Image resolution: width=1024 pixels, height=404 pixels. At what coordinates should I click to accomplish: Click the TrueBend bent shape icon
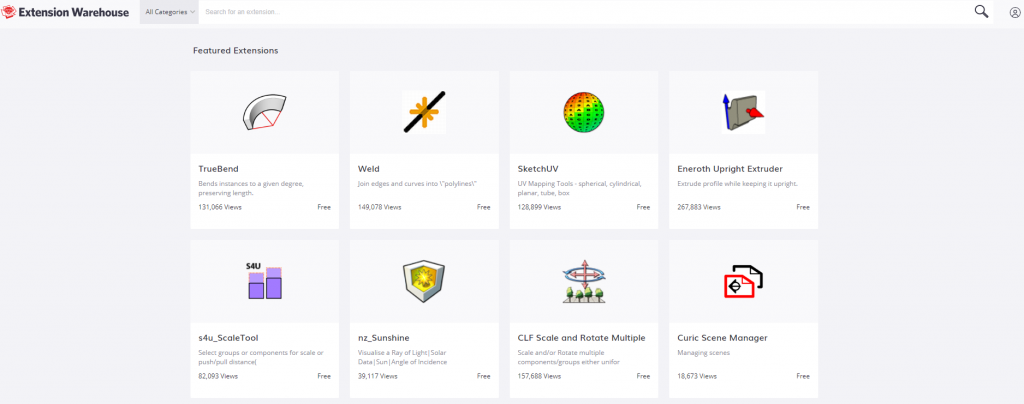click(x=264, y=112)
